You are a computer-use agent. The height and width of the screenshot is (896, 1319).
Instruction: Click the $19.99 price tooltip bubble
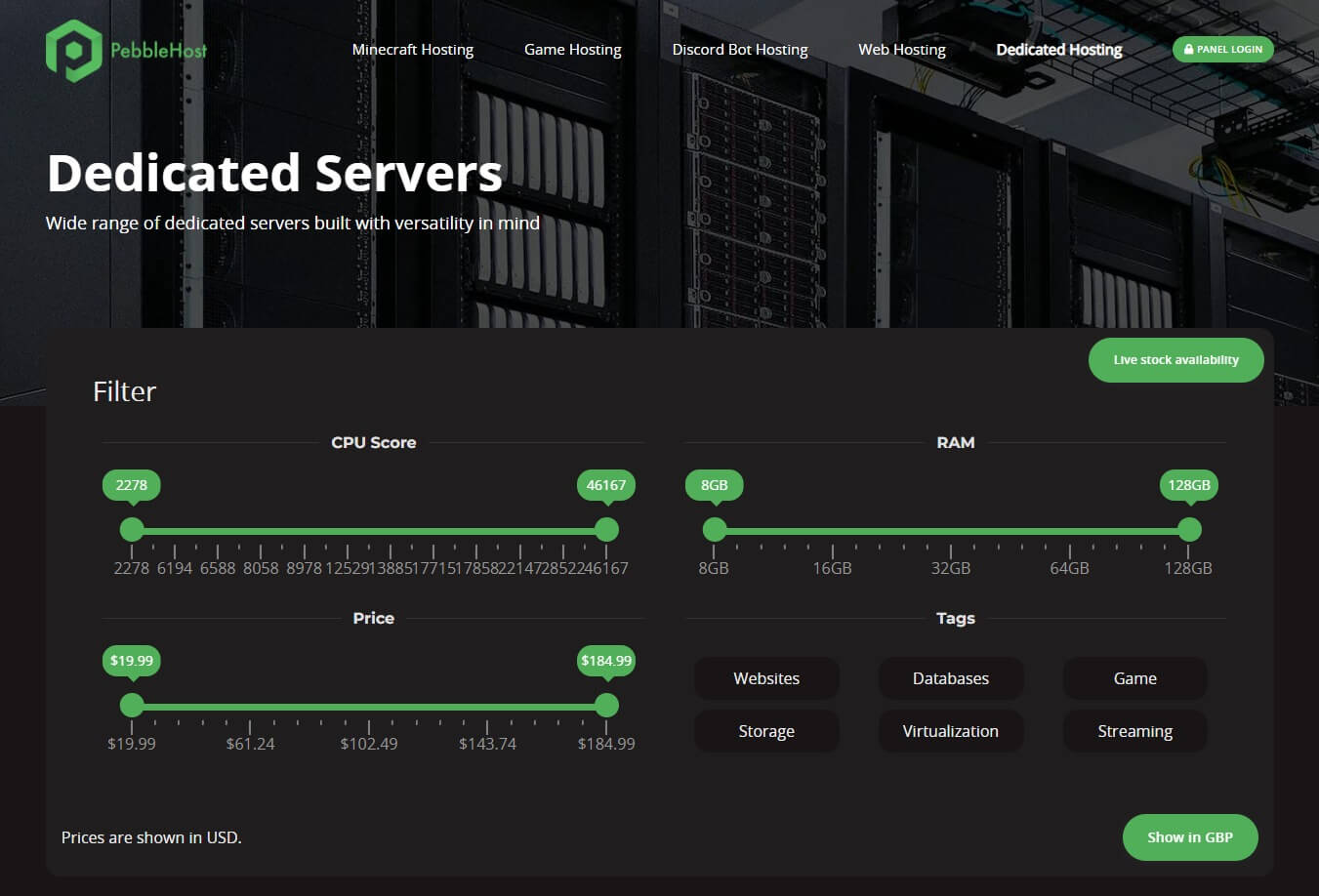tap(132, 661)
